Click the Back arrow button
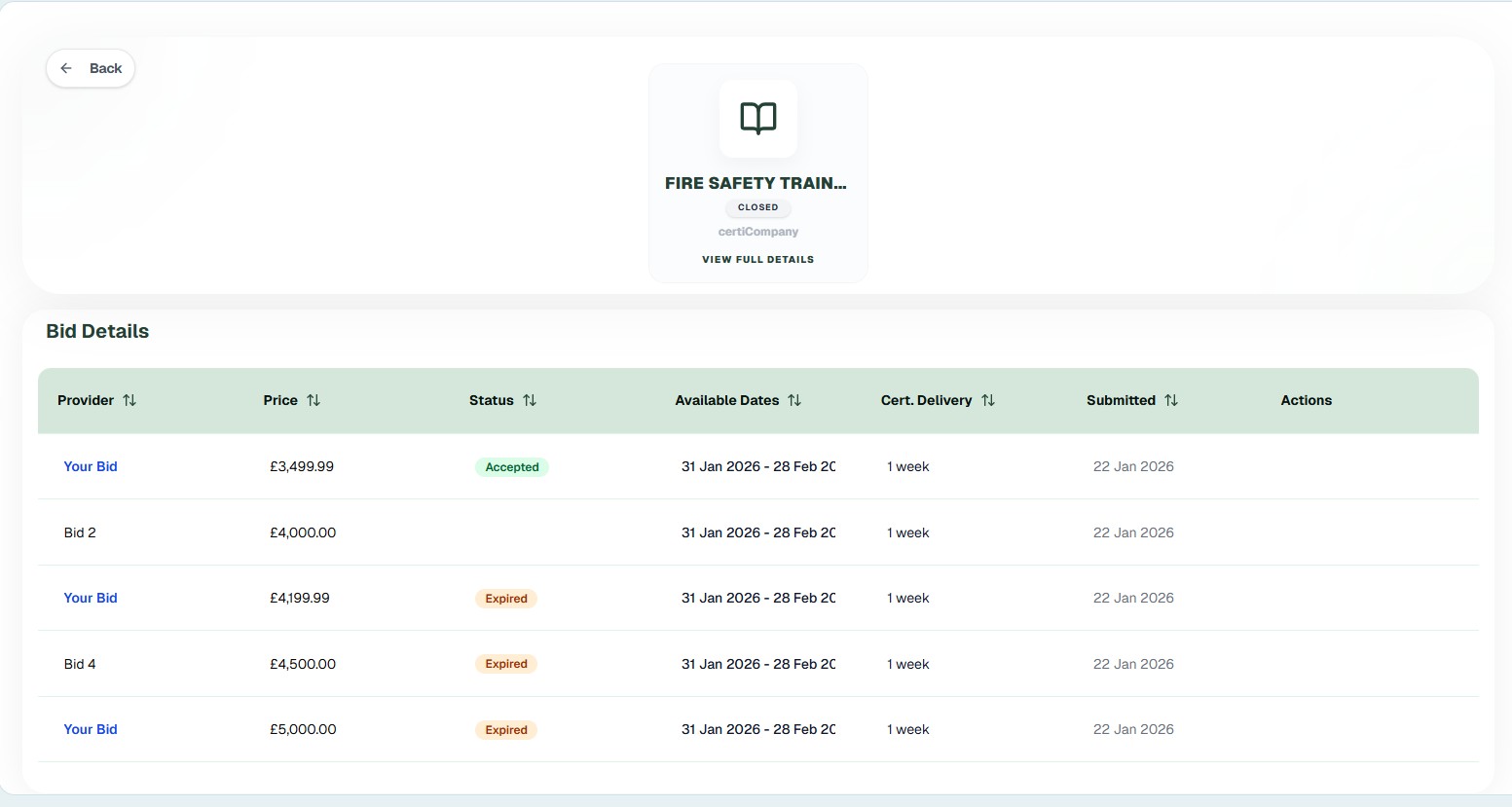Viewport: 1512px width, 807px height. (91, 68)
